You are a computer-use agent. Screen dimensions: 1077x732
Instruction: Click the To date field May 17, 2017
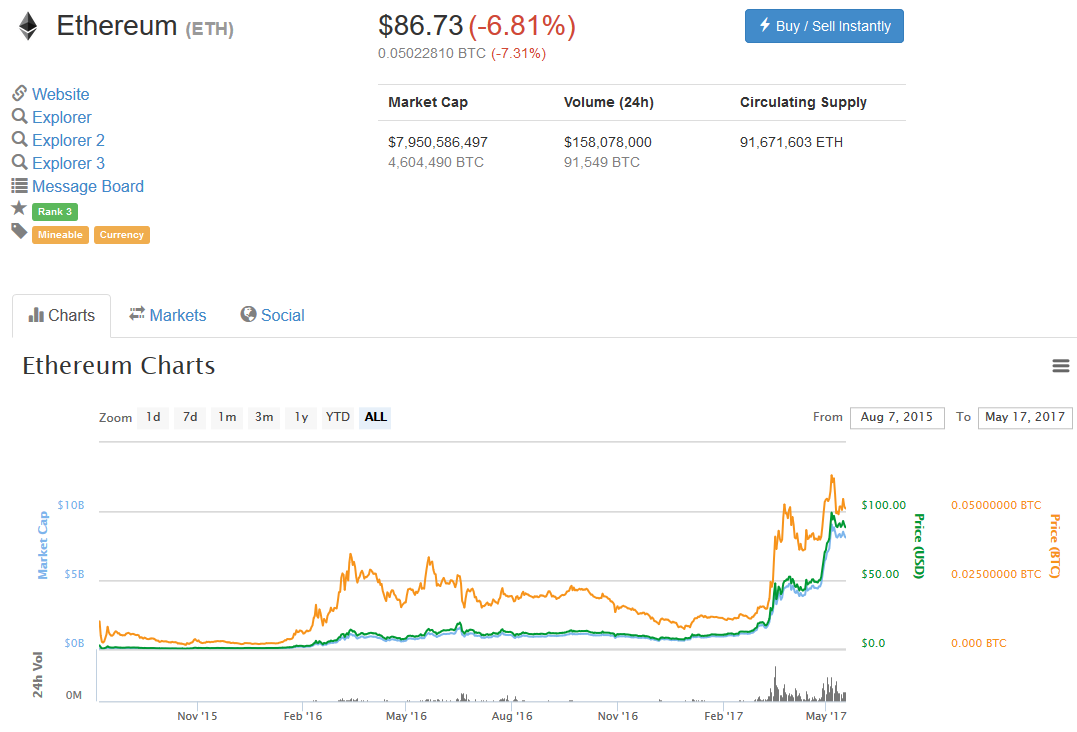[1025, 418]
